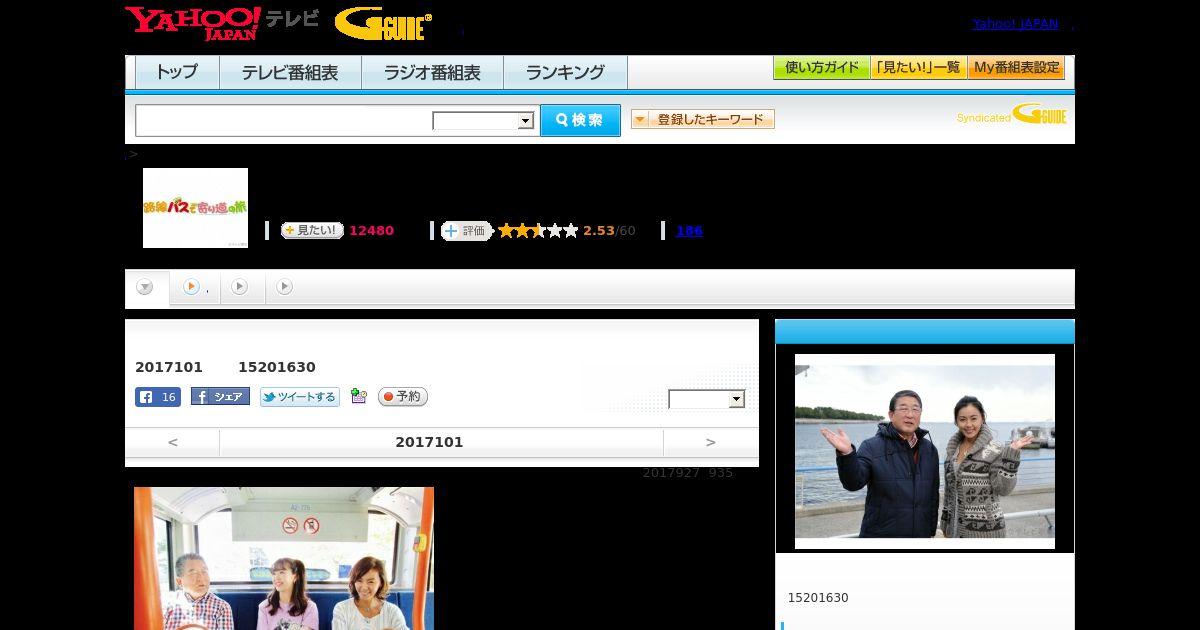The image size is (1200, 630).
Task: Open My番組表設定 settings
Action: [1016, 68]
